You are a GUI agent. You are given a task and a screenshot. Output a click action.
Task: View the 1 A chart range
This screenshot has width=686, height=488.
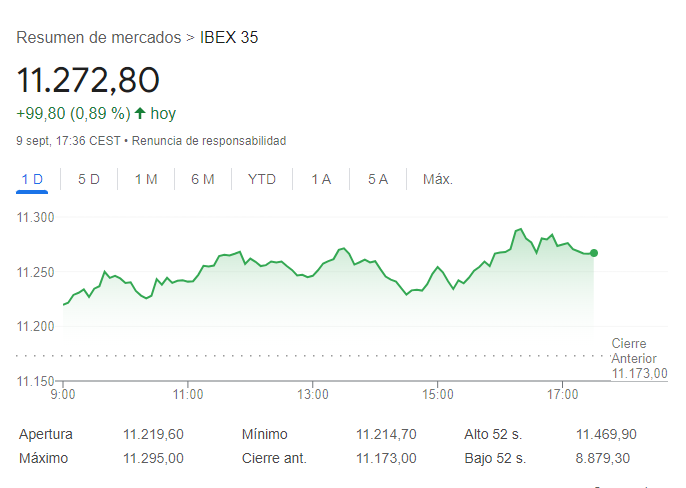coord(321,179)
